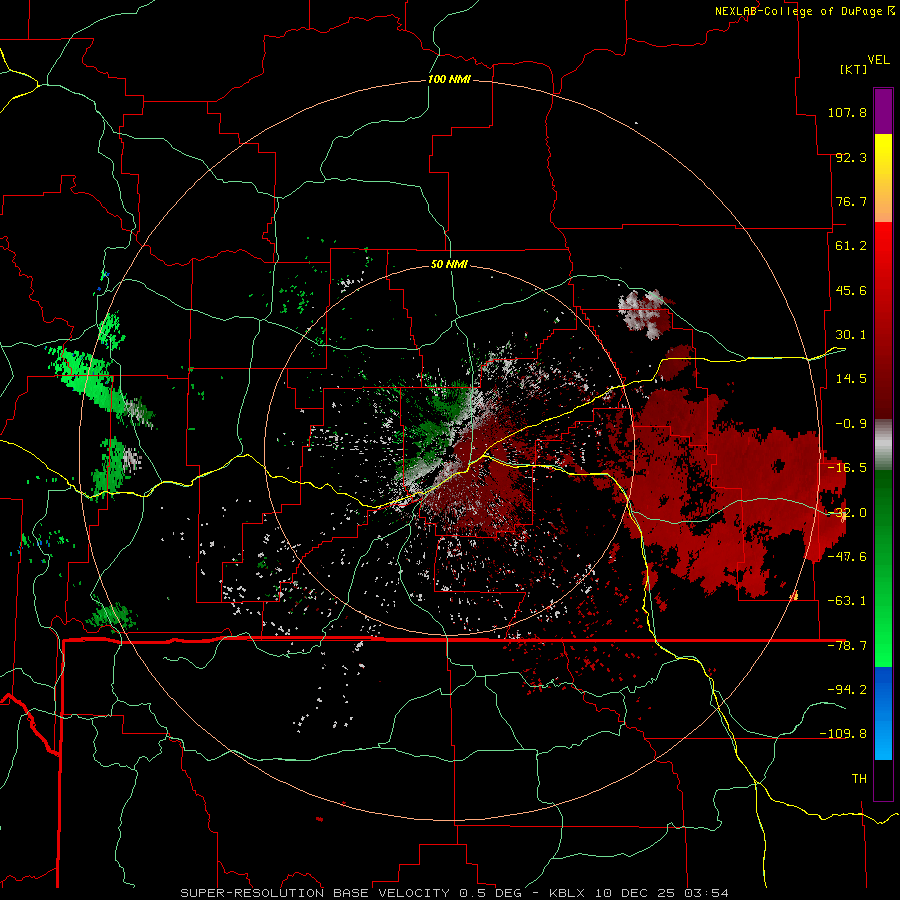Click the -94.2 legend value
Viewport: 900px width, 900px height.
point(847,689)
